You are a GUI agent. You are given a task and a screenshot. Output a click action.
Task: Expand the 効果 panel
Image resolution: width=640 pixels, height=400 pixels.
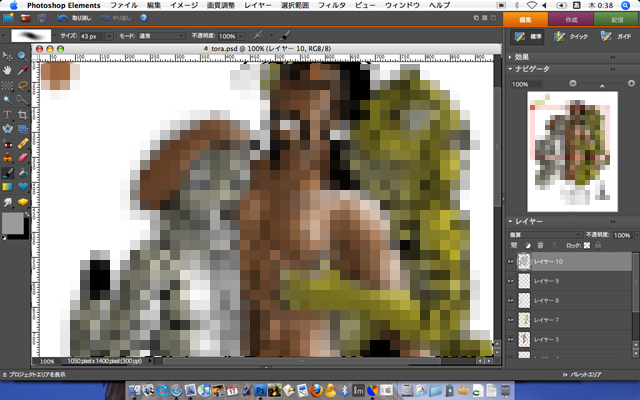tap(510, 57)
